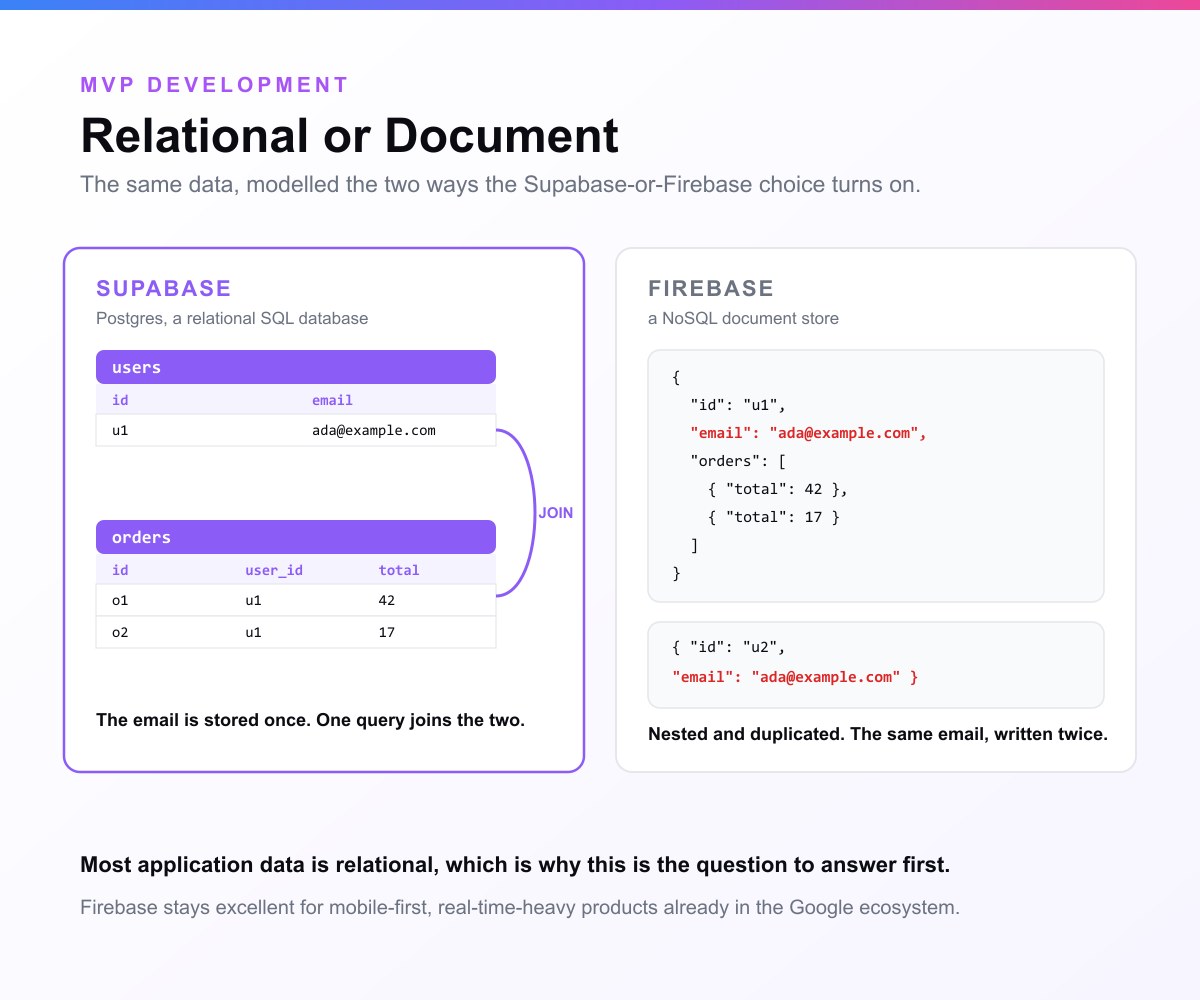Screen dimensions: 1200x1000
Task: Click the Most application data is relational statement
Action: coord(515,866)
